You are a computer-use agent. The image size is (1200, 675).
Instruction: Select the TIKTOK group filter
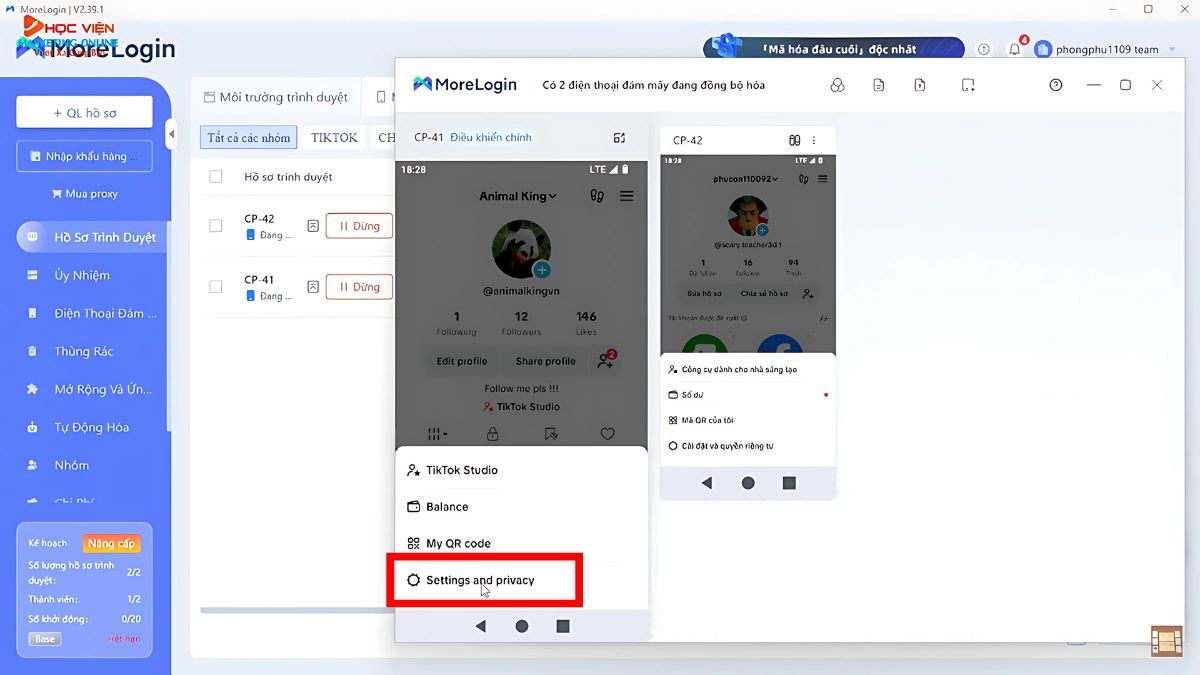pyautogui.click(x=334, y=138)
